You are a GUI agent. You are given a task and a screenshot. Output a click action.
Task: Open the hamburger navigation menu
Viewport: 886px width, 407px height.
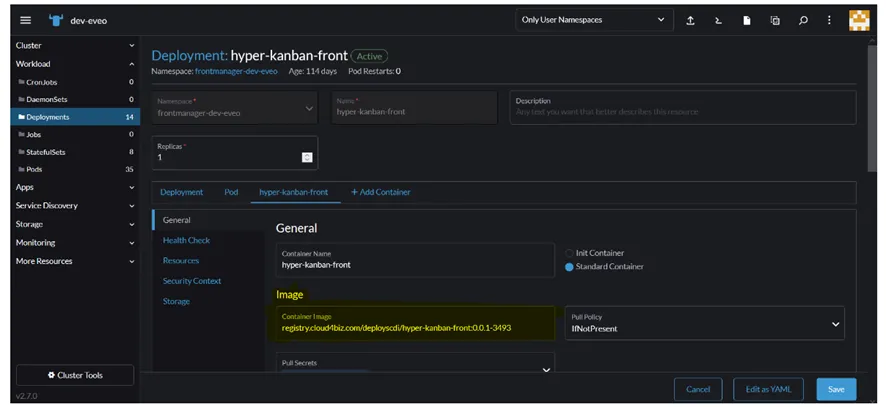tap(25, 20)
